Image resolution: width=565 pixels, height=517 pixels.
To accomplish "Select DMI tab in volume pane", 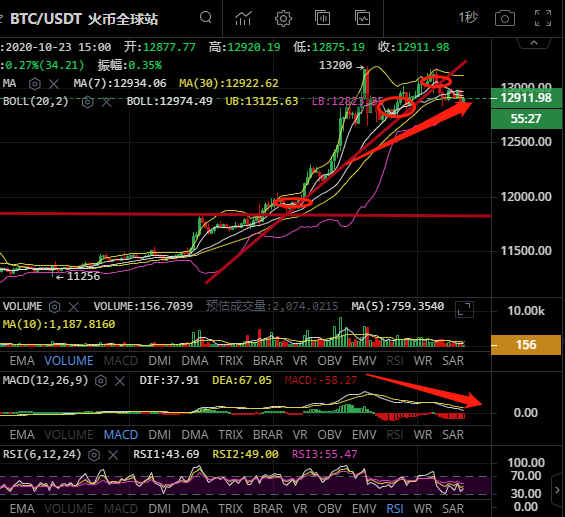I will [x=159, y=361].
